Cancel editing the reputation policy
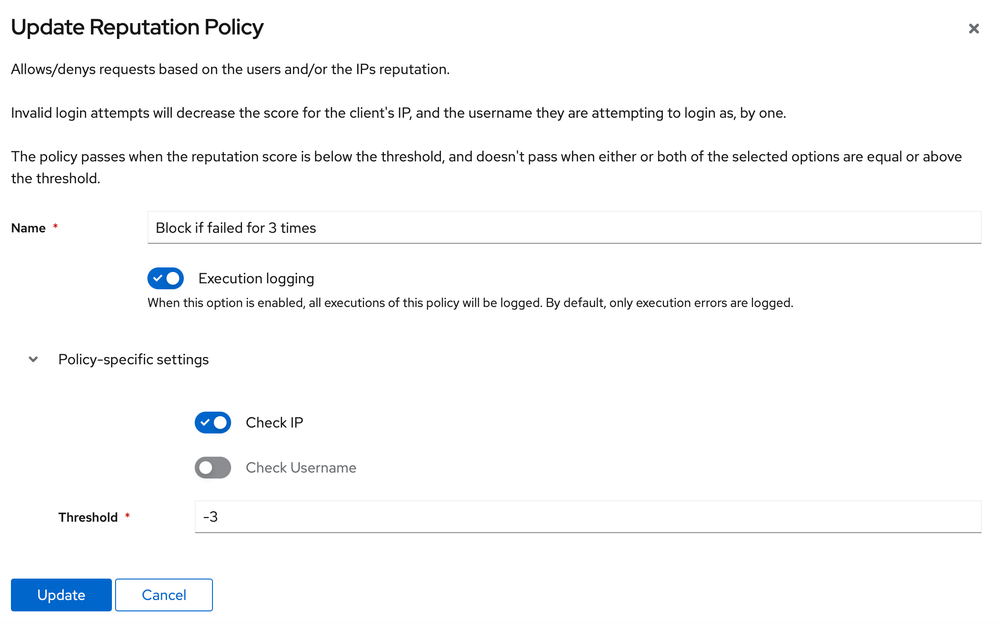The width and height of the screenshot is (1000, 624). pos(163,594)
